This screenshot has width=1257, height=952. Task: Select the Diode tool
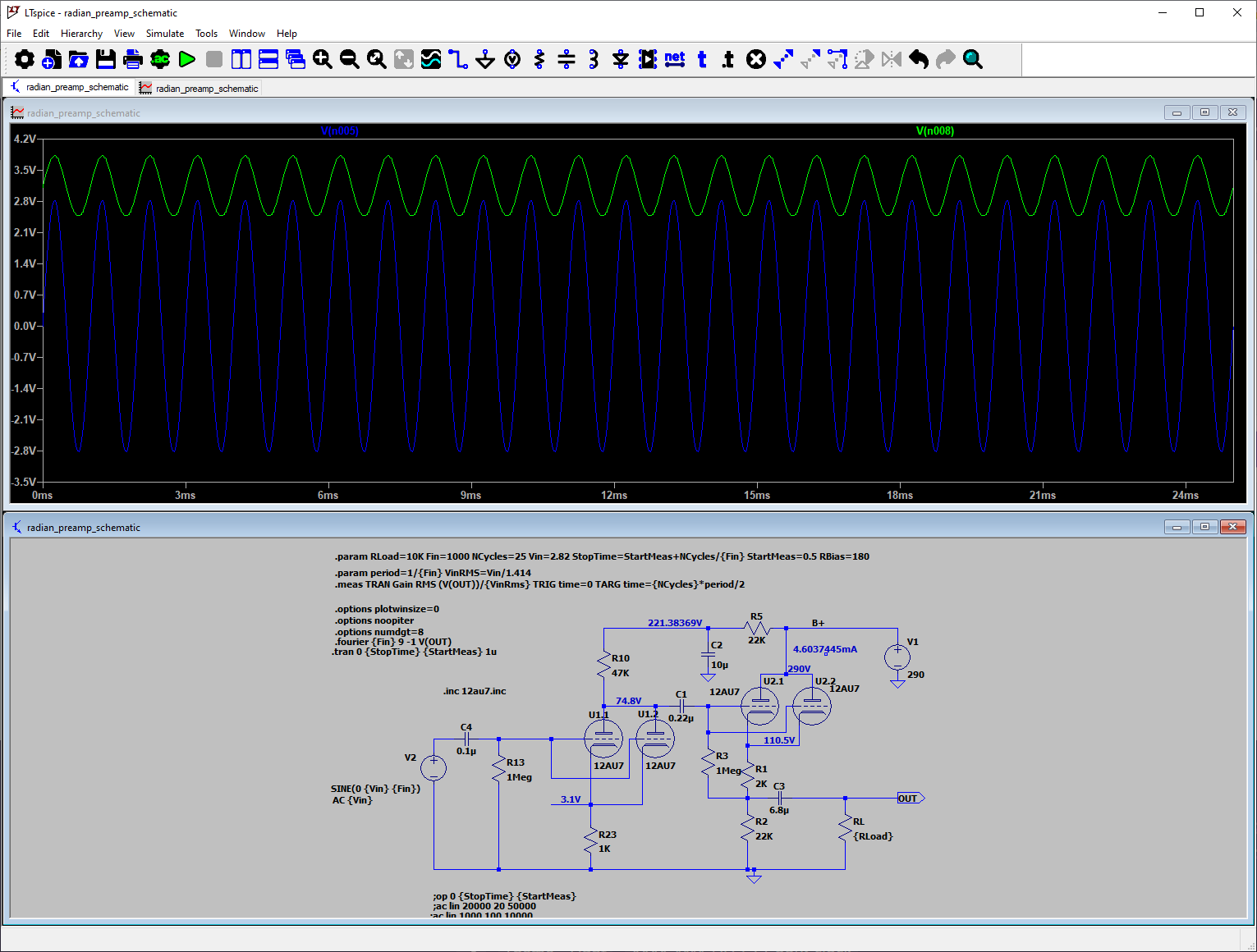[621, 59]
